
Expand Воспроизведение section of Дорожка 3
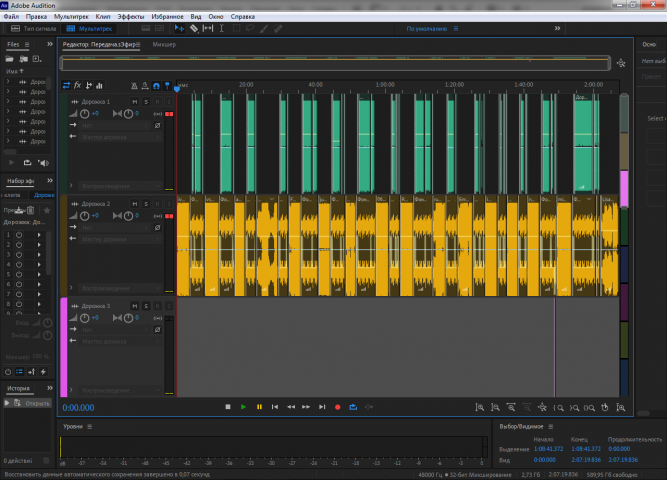[x=71, y=390]
